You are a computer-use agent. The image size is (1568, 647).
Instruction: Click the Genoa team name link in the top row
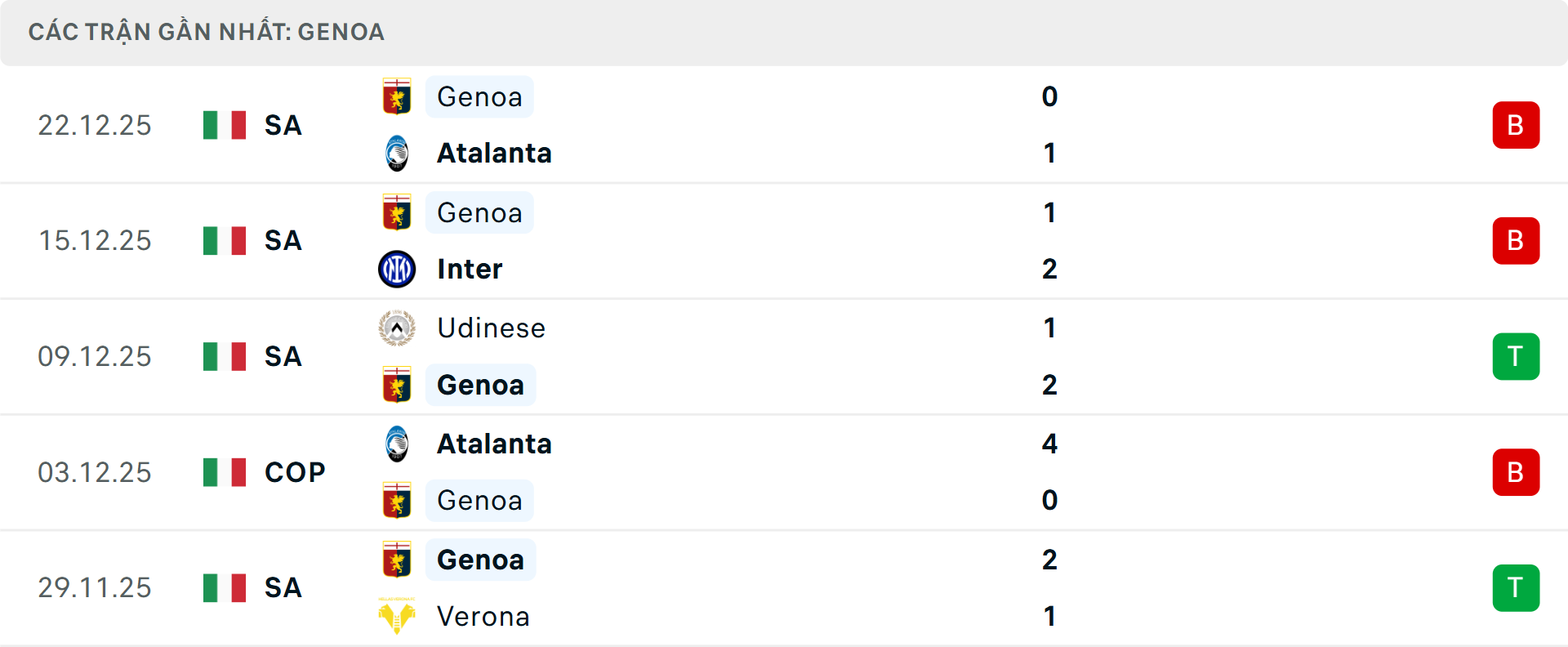pos(479,96)
